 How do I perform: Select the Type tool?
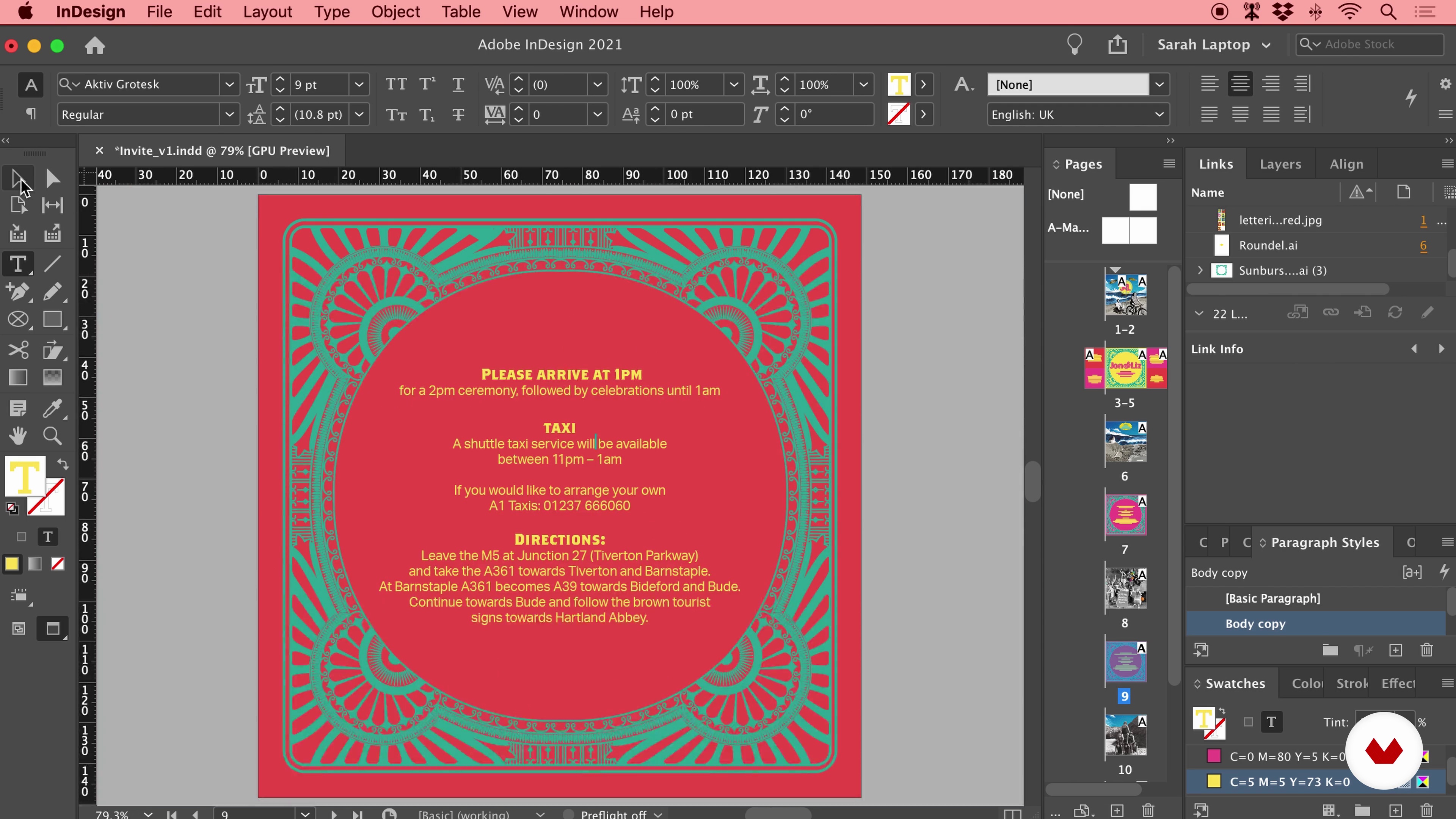click(x=17, y=264)
